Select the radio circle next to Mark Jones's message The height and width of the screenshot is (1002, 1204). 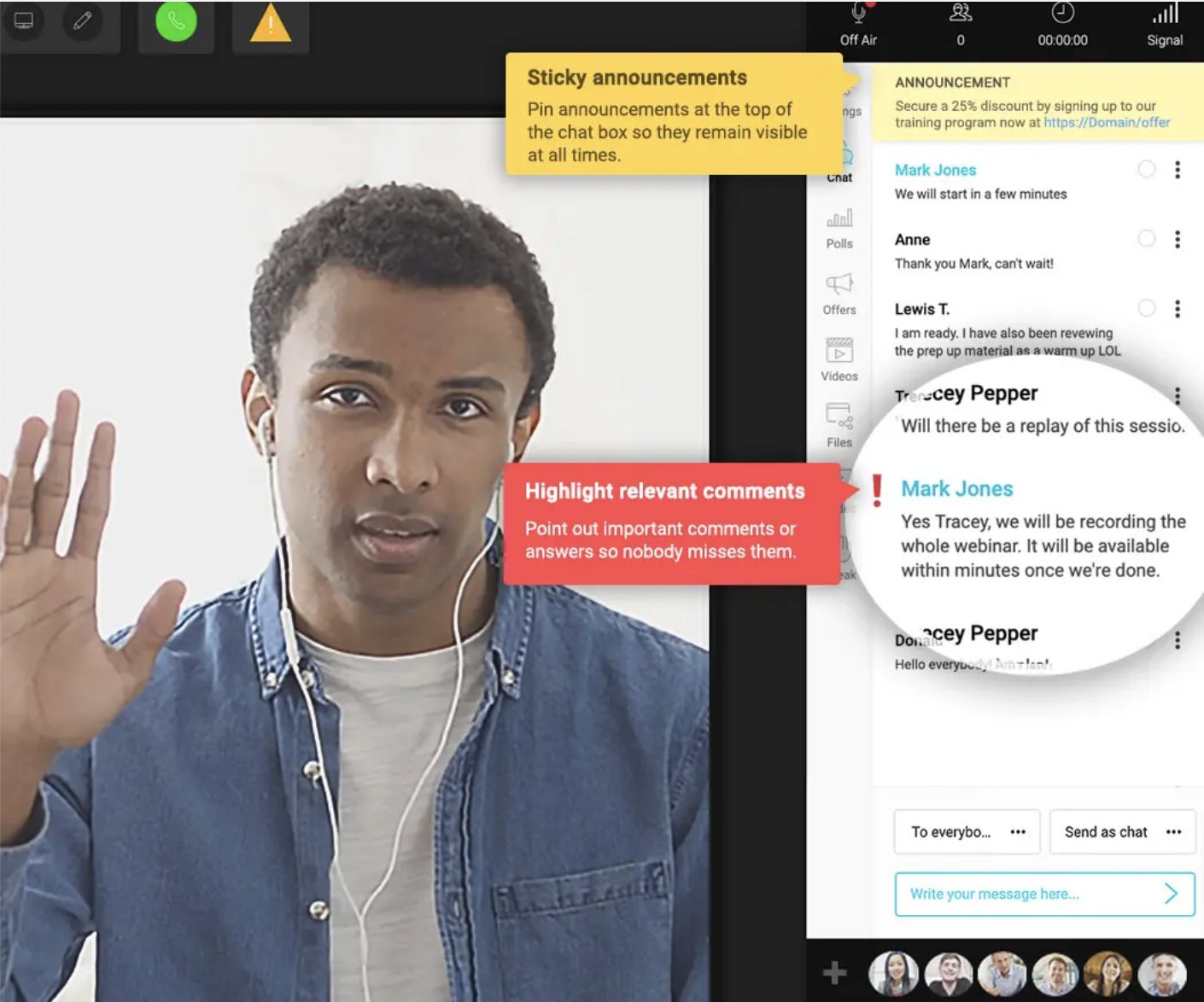(1147, 169)
